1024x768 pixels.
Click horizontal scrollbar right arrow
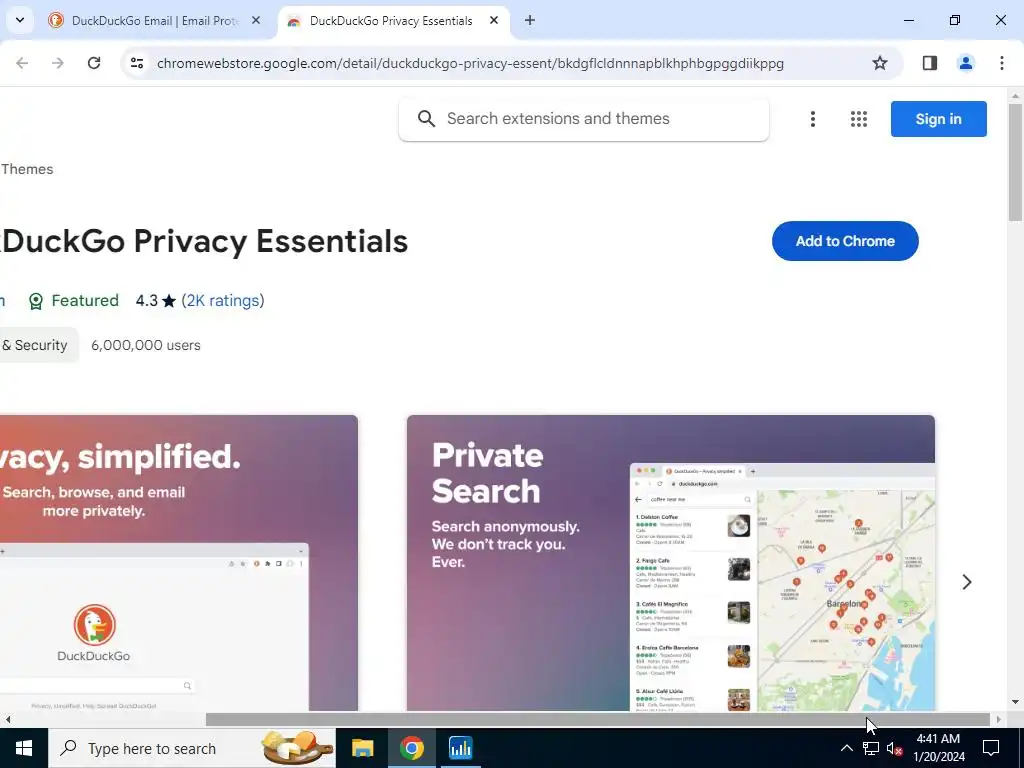(x=999, y=720)
